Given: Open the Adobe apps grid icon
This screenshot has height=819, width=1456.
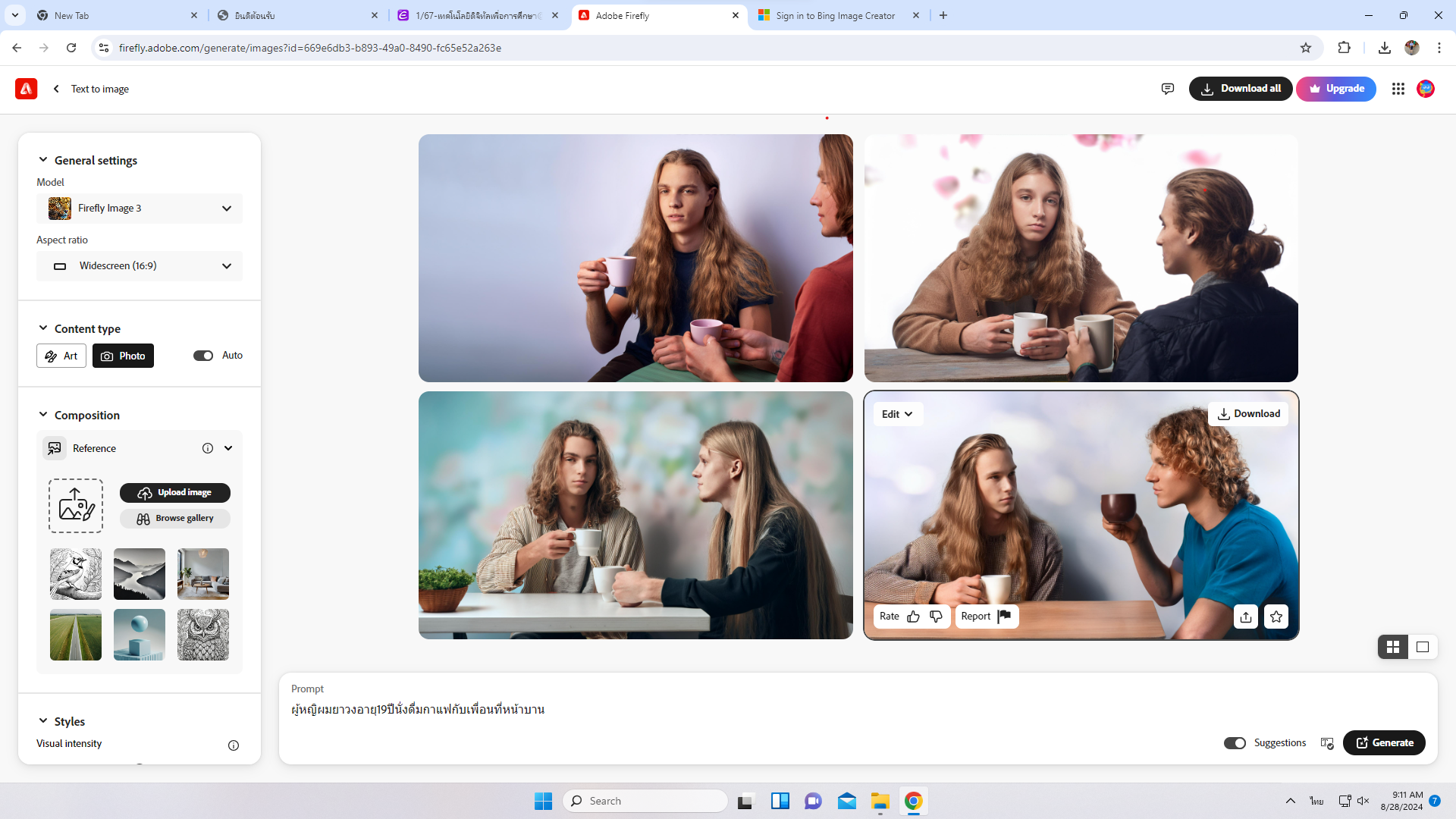Looking at the screenshot, I should [x=1398, y=89].
